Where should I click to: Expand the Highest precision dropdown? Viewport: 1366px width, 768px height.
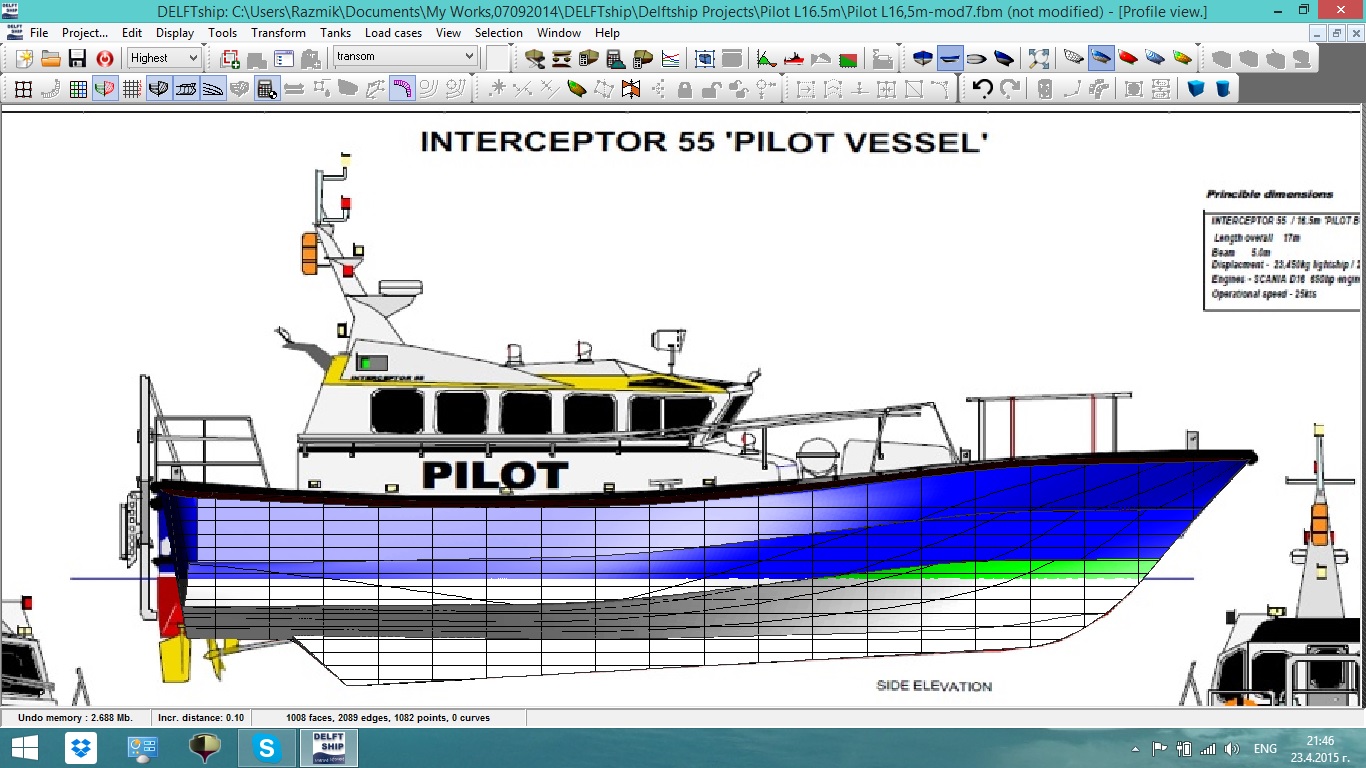pos(192,58)
